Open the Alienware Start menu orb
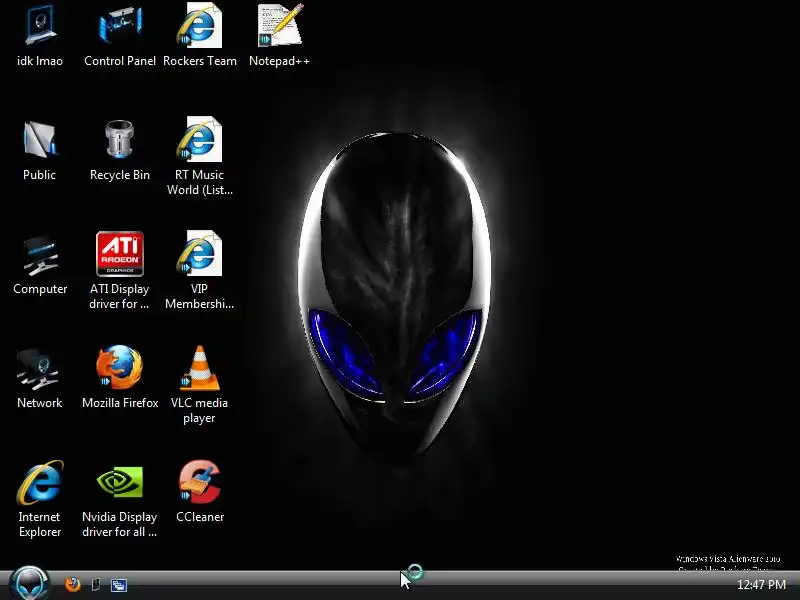This screenshot has height=600, width=800. click(30, 583)
